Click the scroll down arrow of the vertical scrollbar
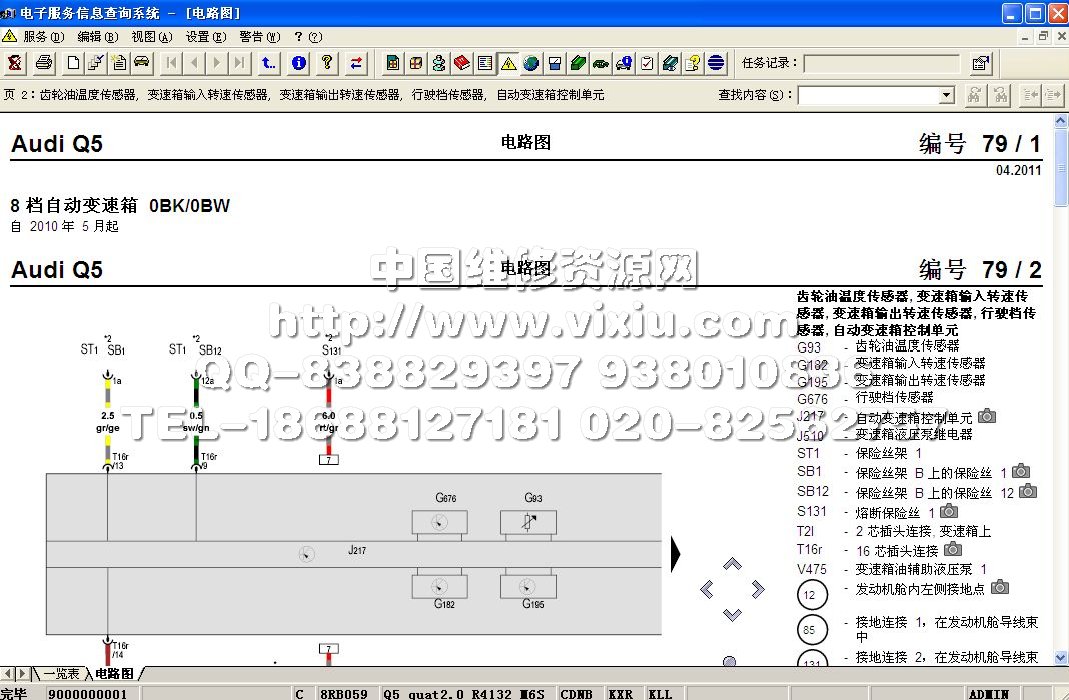 point(1060,657)
